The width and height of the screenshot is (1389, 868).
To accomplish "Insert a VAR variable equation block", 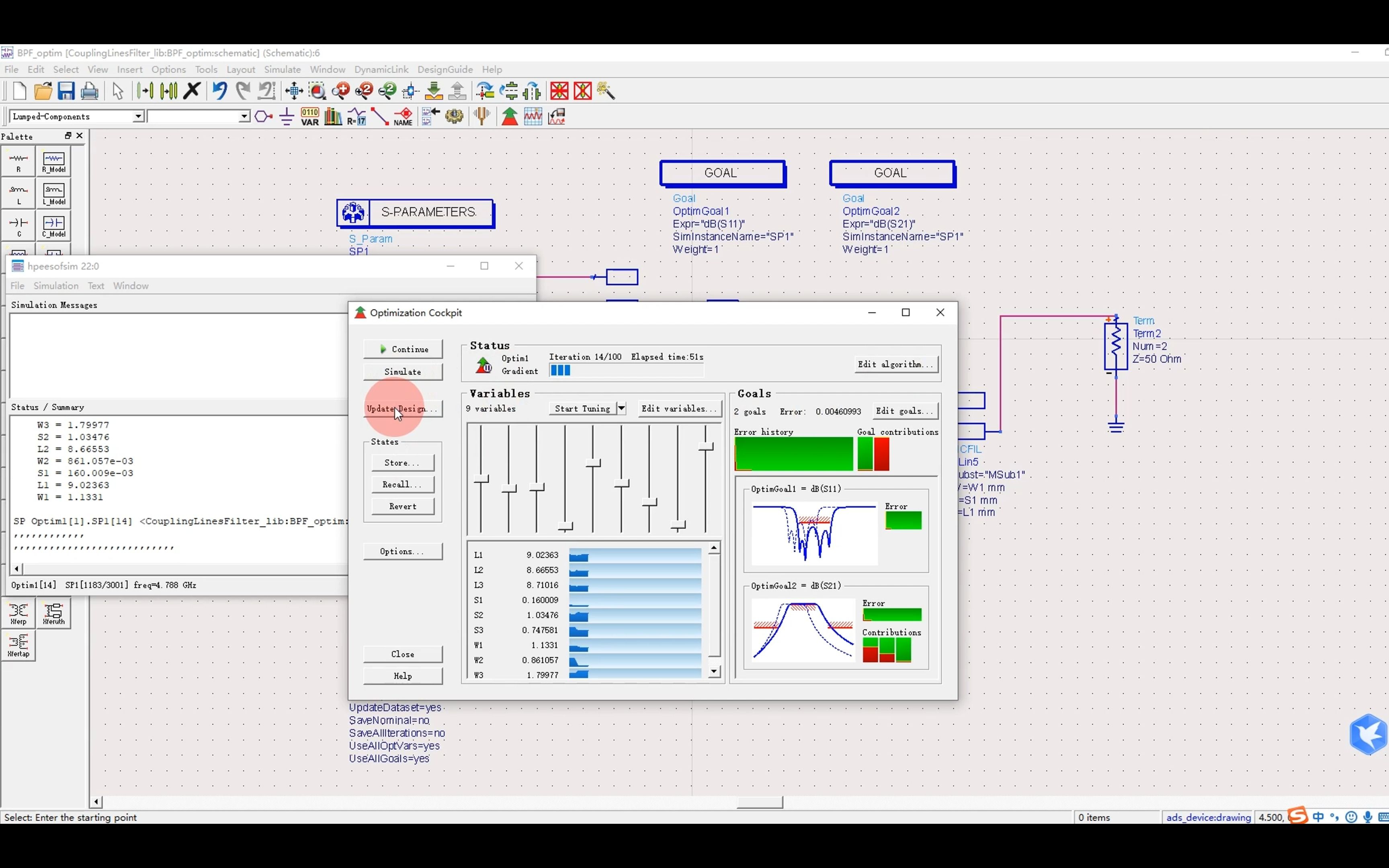I will (x=310, y=117).
